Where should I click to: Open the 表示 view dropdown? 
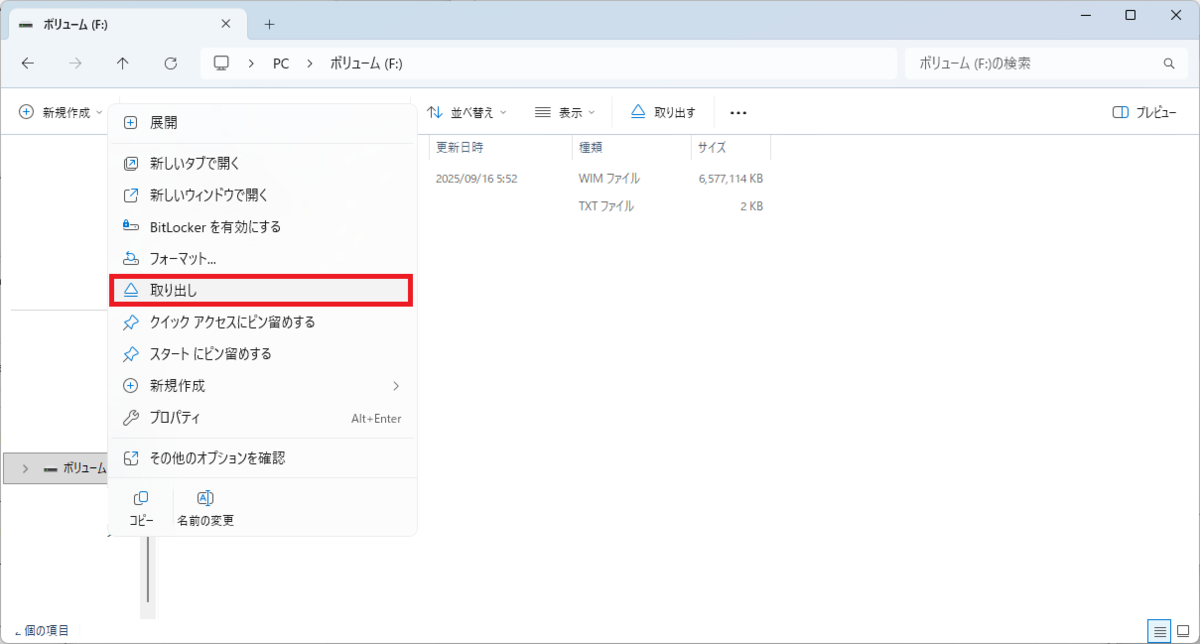565,112
